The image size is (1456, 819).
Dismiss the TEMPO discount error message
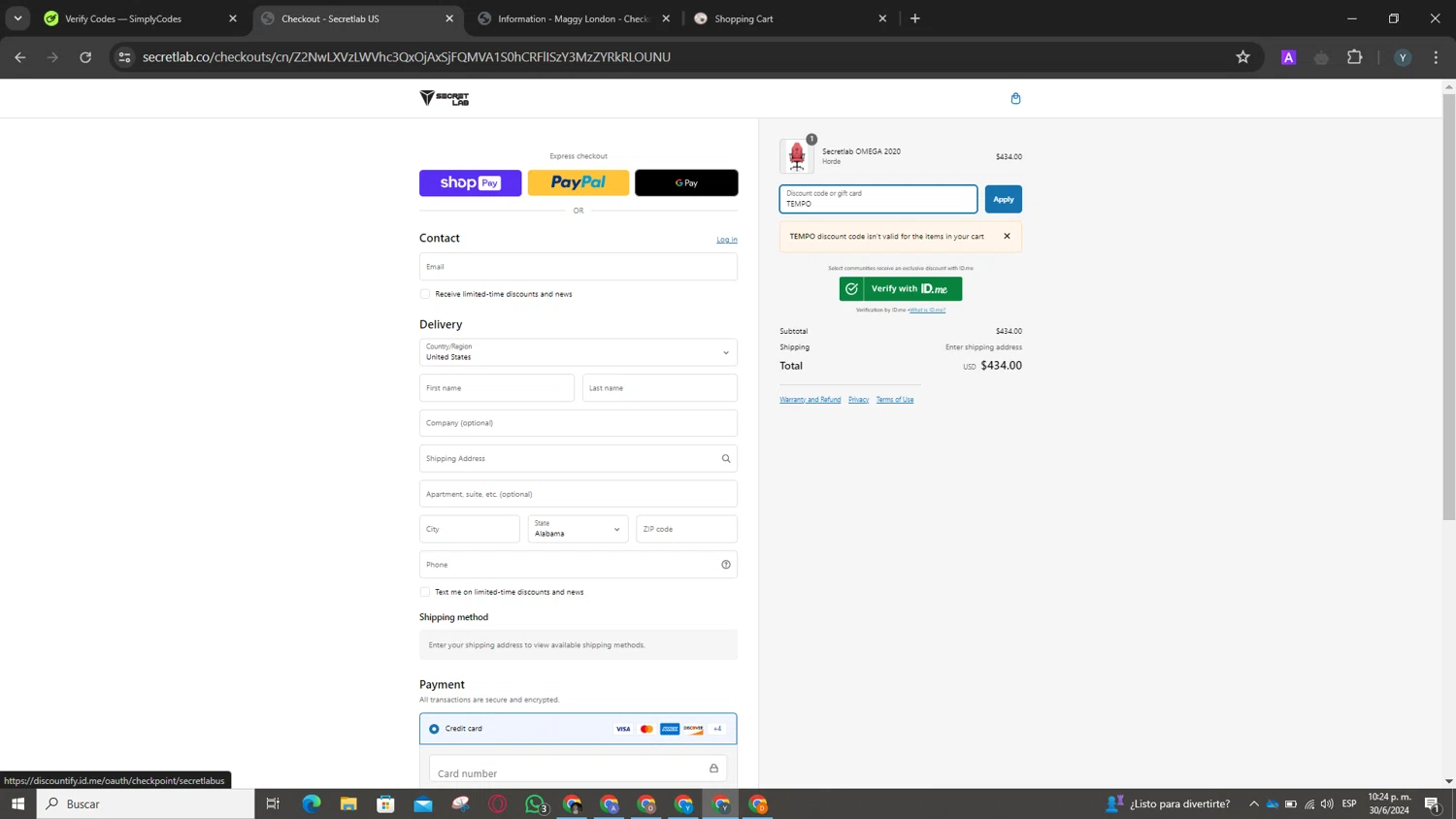(1007, 236)
